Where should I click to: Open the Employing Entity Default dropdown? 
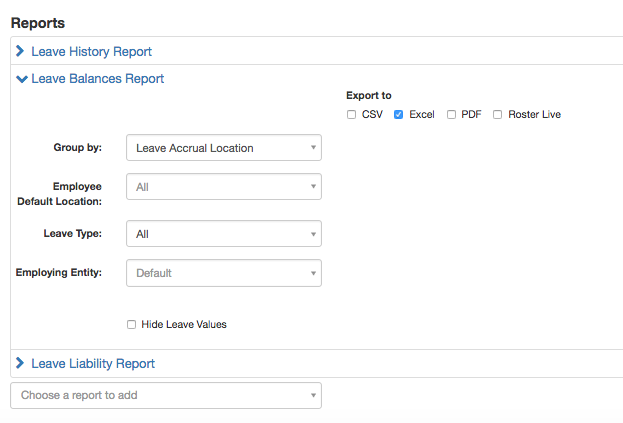(224, 273)
